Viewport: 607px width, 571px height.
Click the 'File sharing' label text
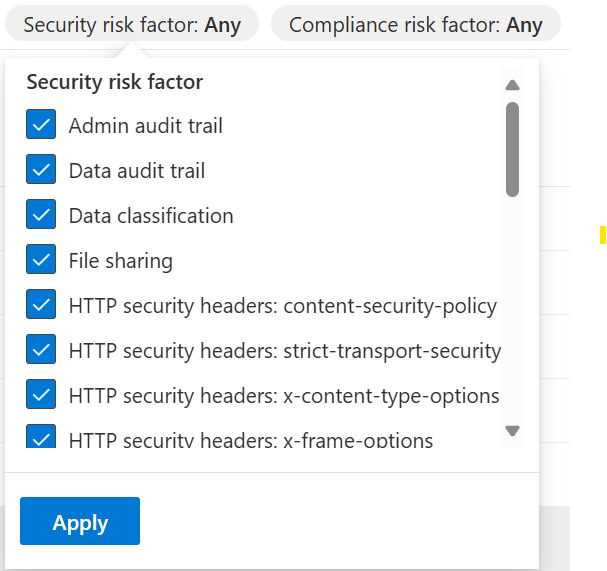(121, 261)
